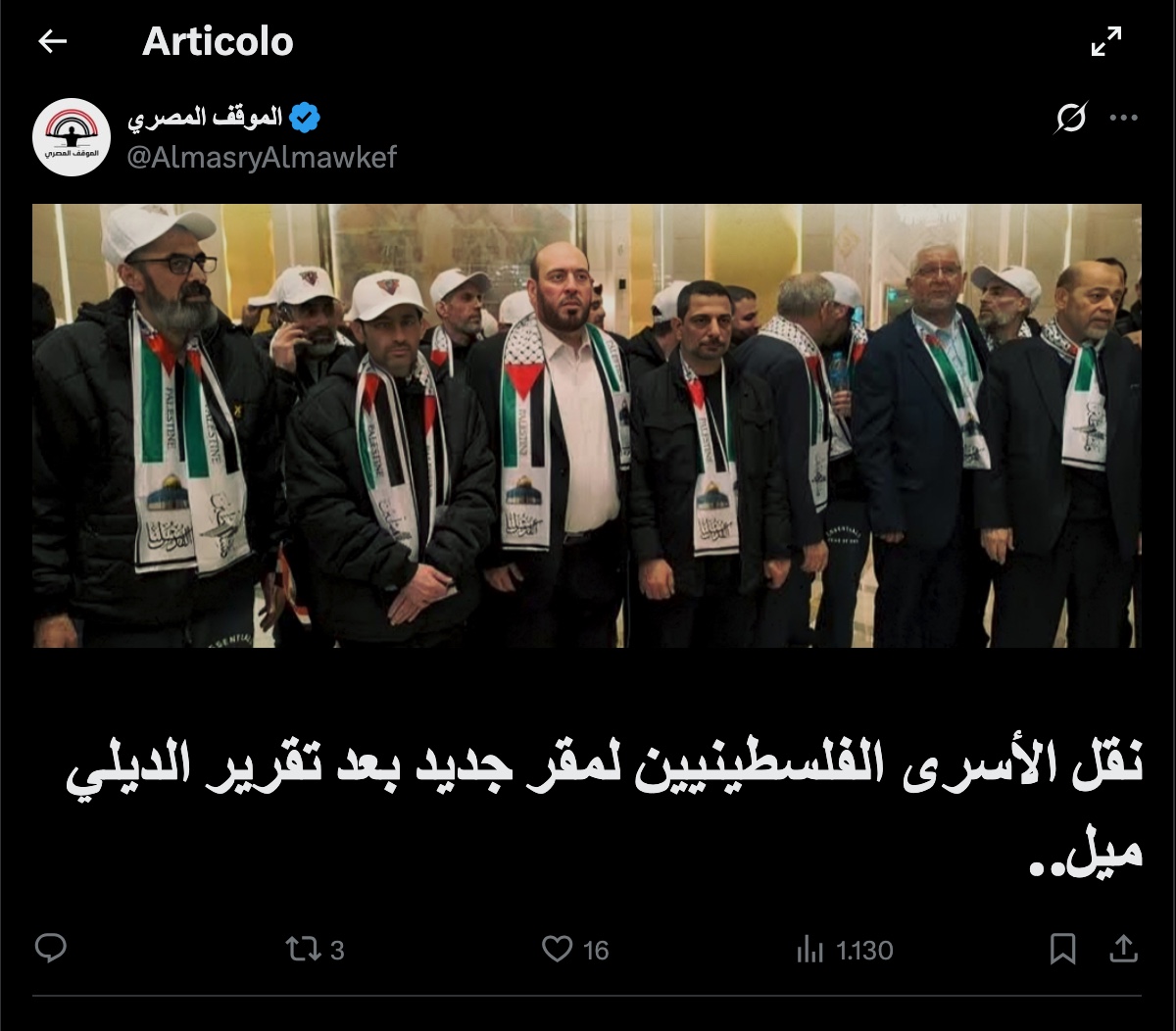This screenshot has width=1176, height=1031.
Task: Click the Articolo page title
Action: [218, 41]
